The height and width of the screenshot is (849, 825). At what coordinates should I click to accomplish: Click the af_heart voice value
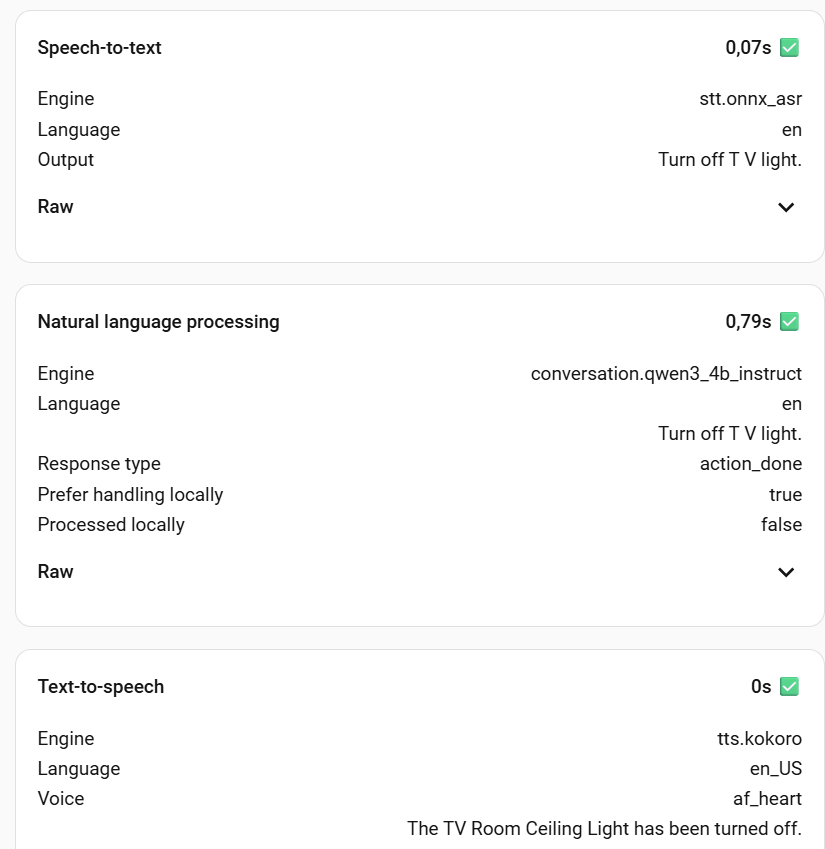(x=767, y=798)
